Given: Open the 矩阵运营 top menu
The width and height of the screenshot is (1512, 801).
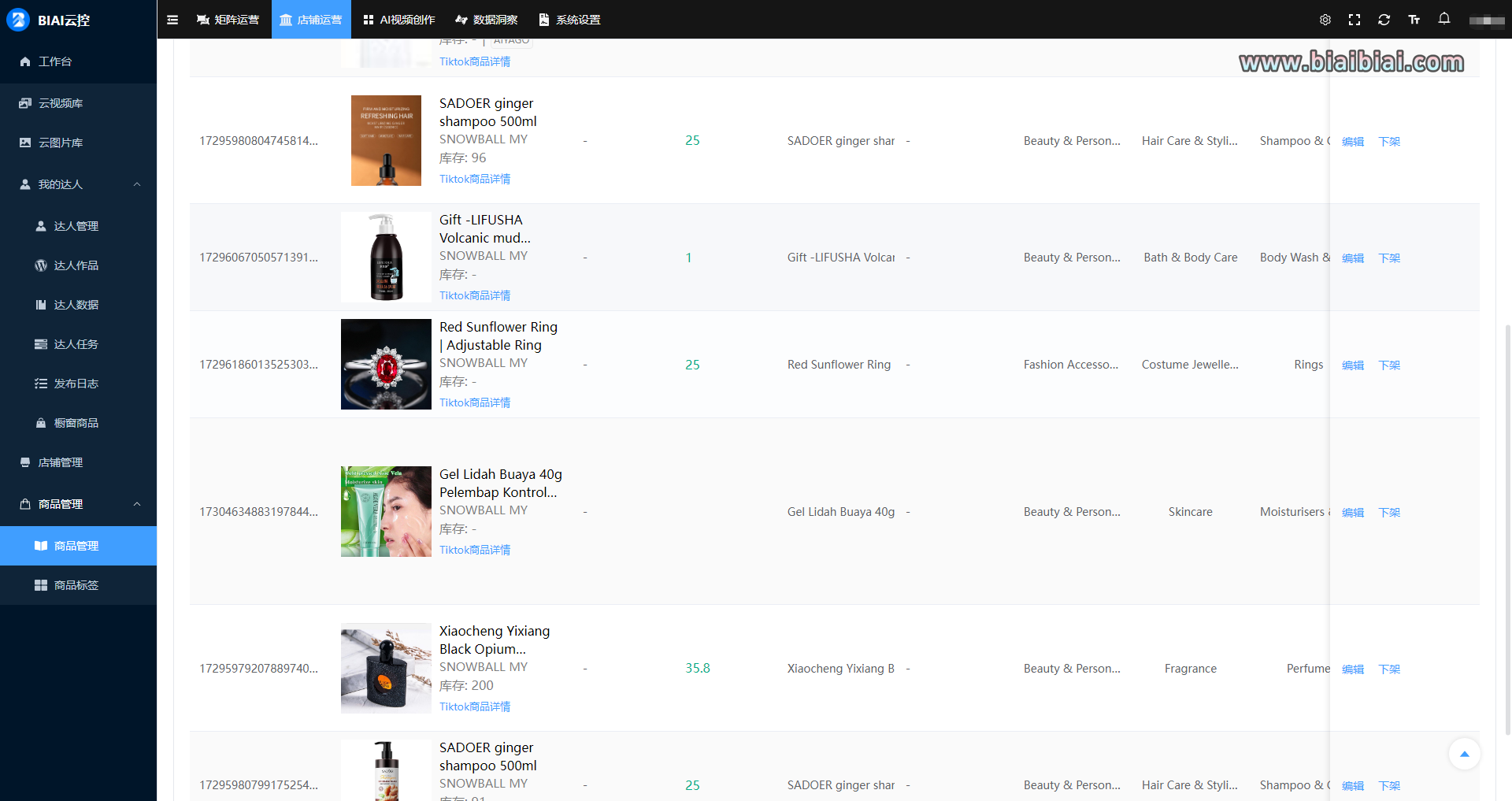Looking at the screenshot, I should (228, 20).
